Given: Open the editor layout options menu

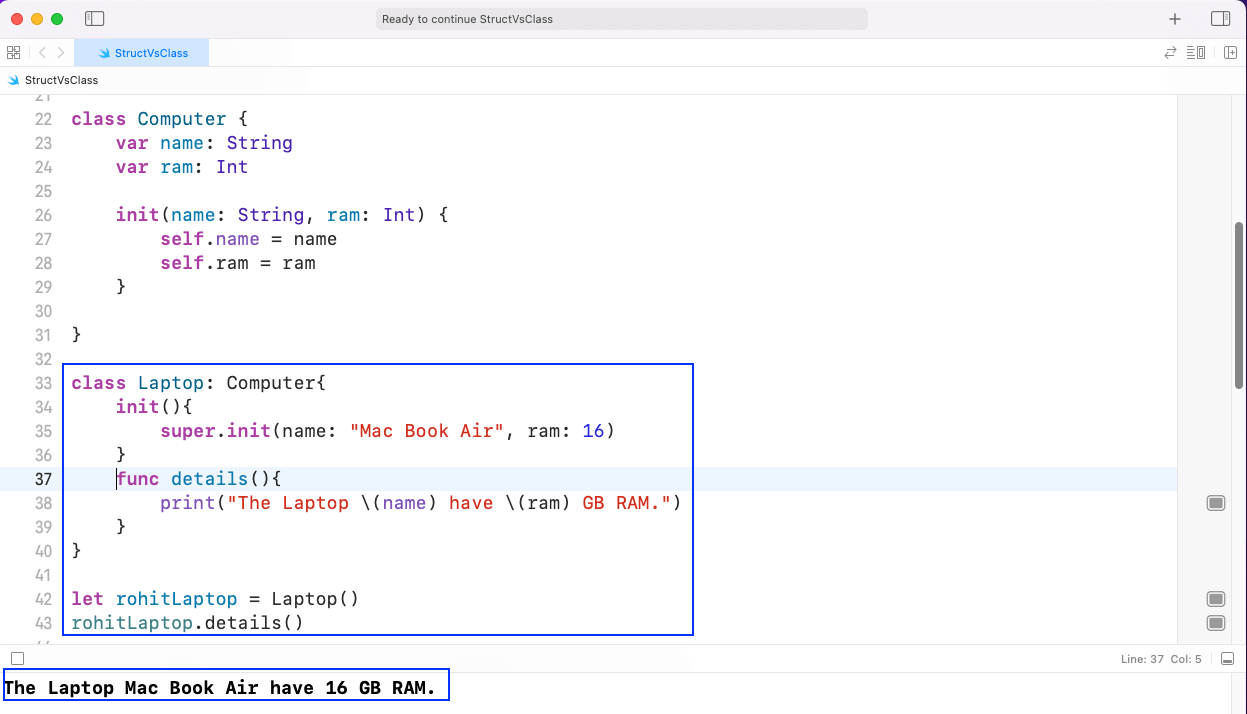Looking at the screenshot, I should 1196,53.
